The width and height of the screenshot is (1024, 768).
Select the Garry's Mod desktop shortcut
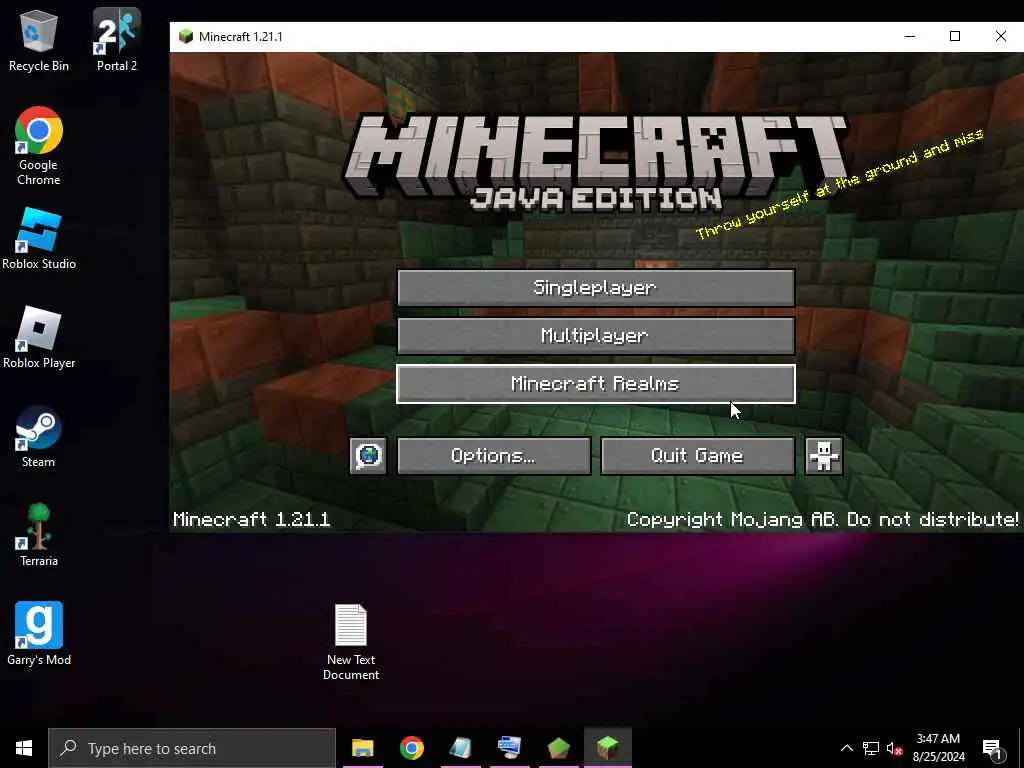coord(39,634)
